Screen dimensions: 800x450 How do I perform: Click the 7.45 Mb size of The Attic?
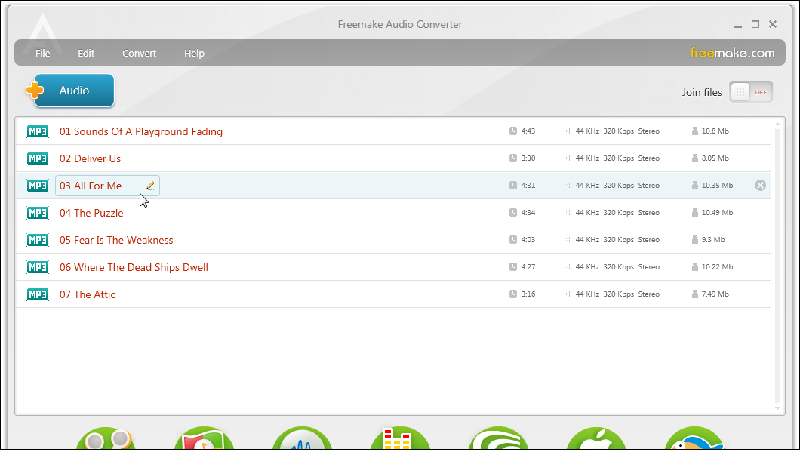click(x=715, y=294)
